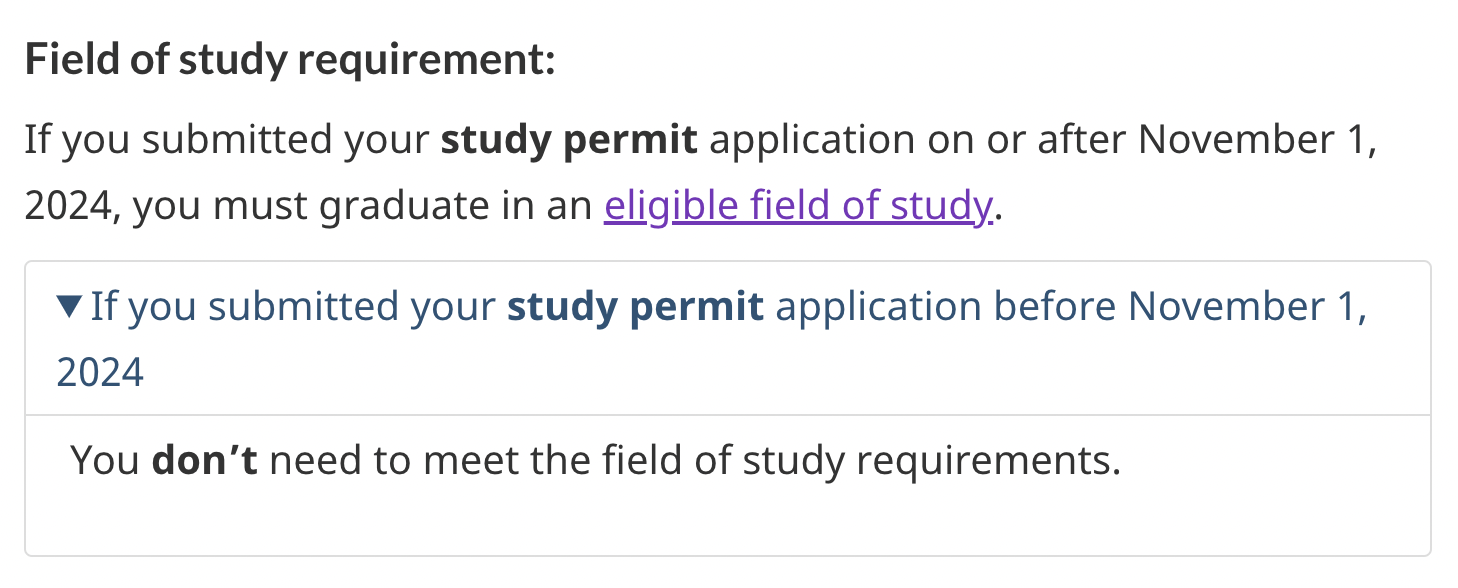Image resolution: width=1458 pixels, height=588 pixels.
Task: Click the word "You" in the expanded panel
Action: click(x=105, y=461)
